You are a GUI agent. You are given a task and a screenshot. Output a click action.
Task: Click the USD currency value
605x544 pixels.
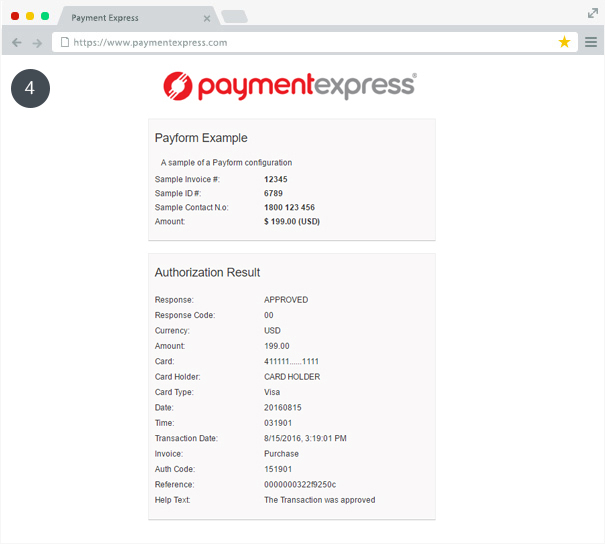pyautogui.click(x=272, y=331)
